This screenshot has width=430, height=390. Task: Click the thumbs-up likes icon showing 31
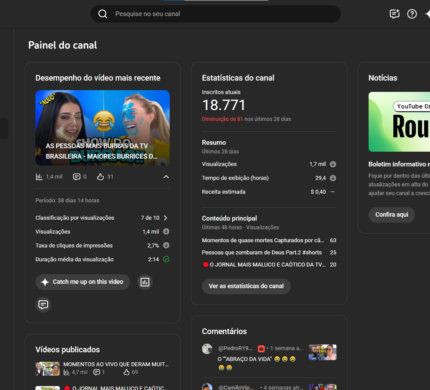click(100, 177)
